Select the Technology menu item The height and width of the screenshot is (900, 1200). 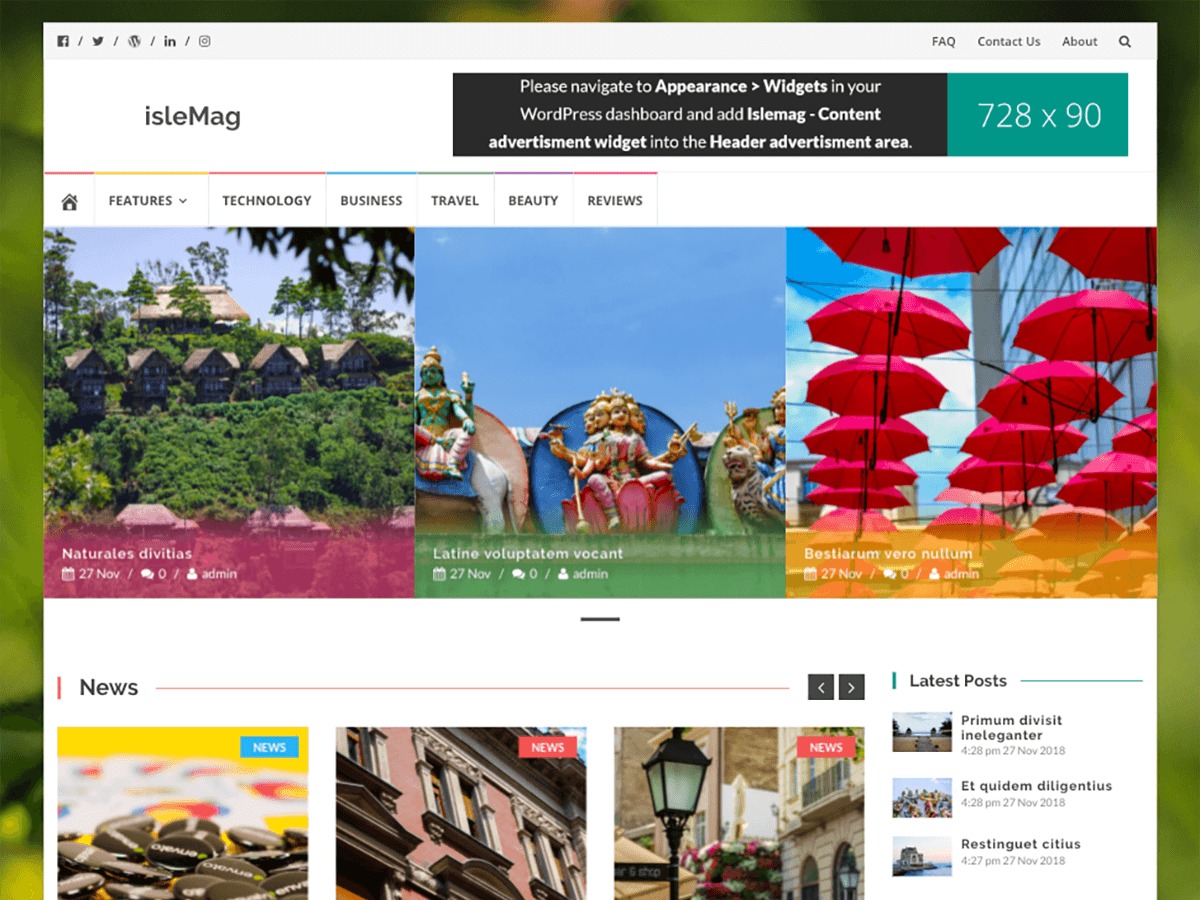[x=267, y=200]
